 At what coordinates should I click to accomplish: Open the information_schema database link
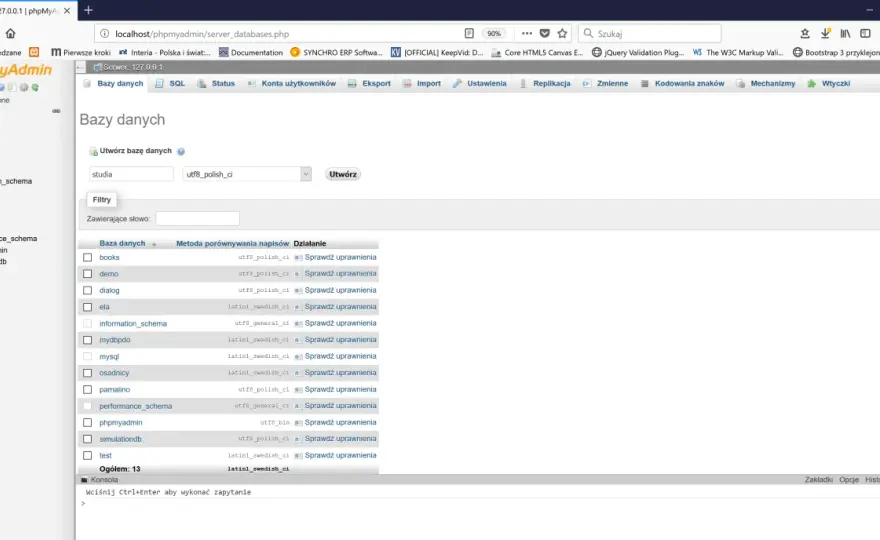(133, 323)
